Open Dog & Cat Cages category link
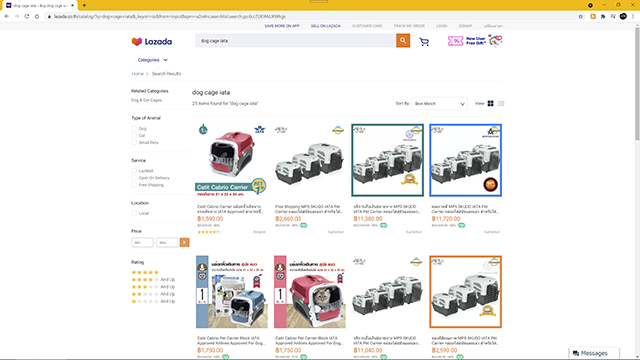 pyautogui.click(x=147, y=100)
